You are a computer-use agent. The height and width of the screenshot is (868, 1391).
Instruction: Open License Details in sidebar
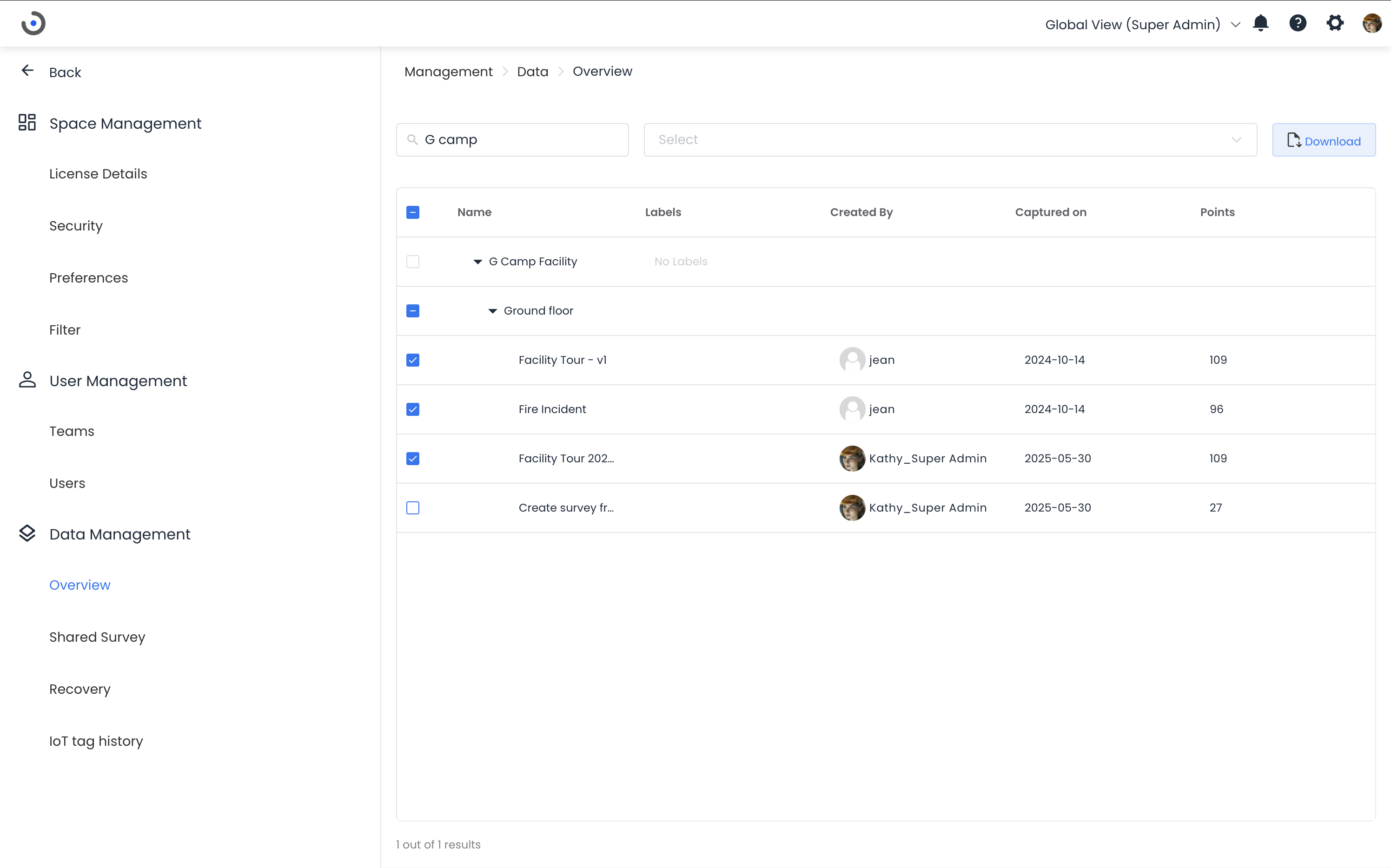tap(98, 173)
